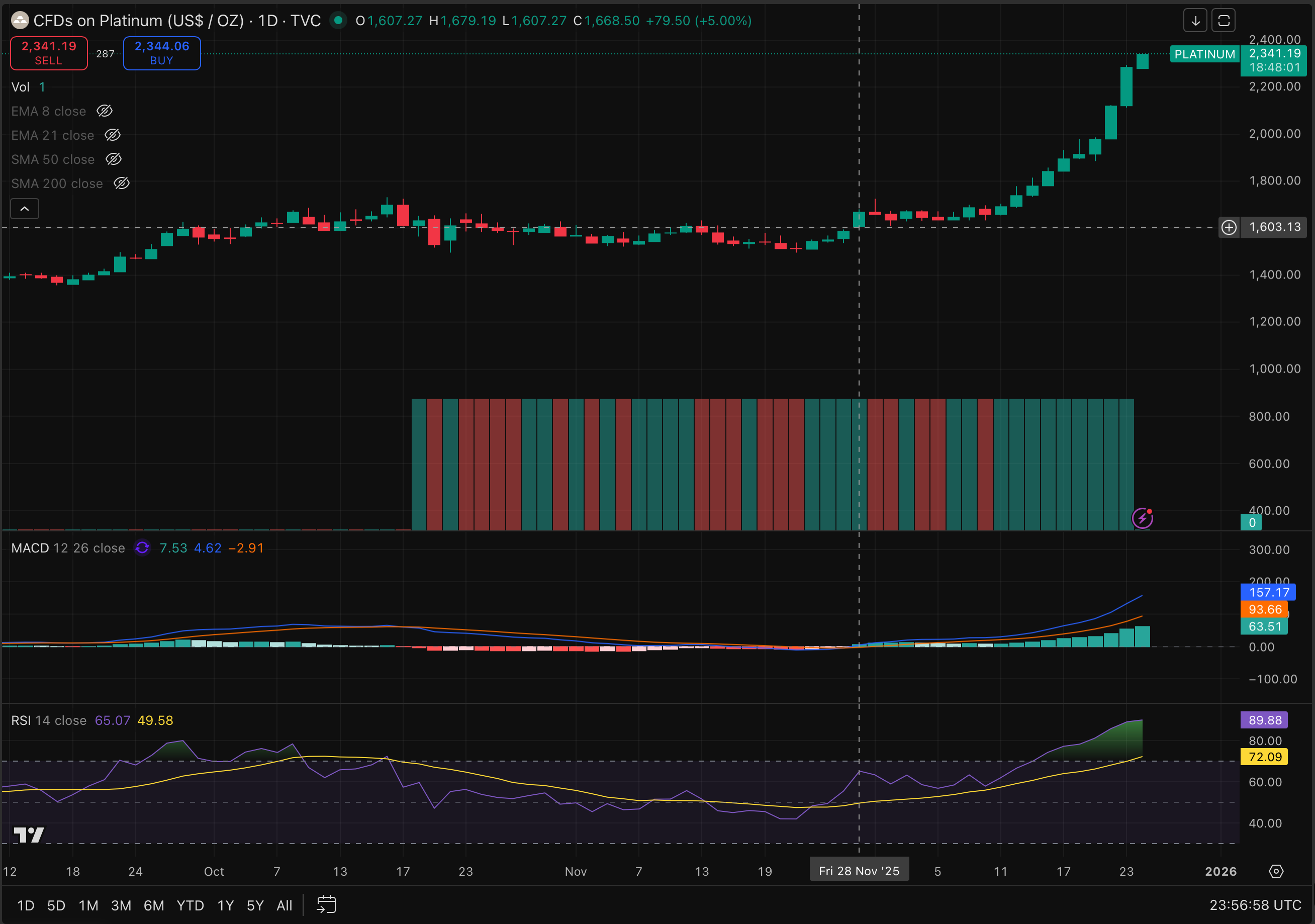Image resolution: width=1315 pixels, height=924 pixels.
Task: Click the Fri 28 Nov '25 date marker
Action: (859, 871)
